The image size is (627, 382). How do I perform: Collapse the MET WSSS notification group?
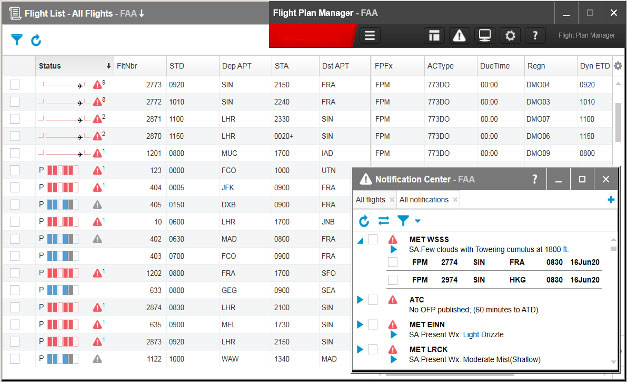click(360, 240)
